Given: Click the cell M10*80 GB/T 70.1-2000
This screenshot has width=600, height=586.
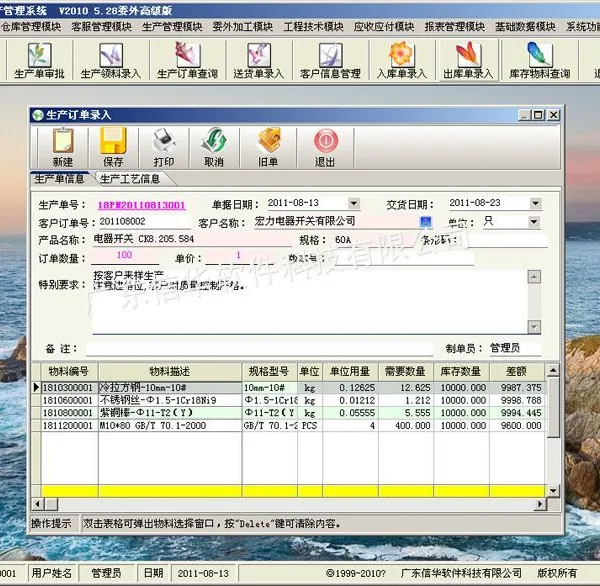Looking at the screenshot, I should click(170, 426).
